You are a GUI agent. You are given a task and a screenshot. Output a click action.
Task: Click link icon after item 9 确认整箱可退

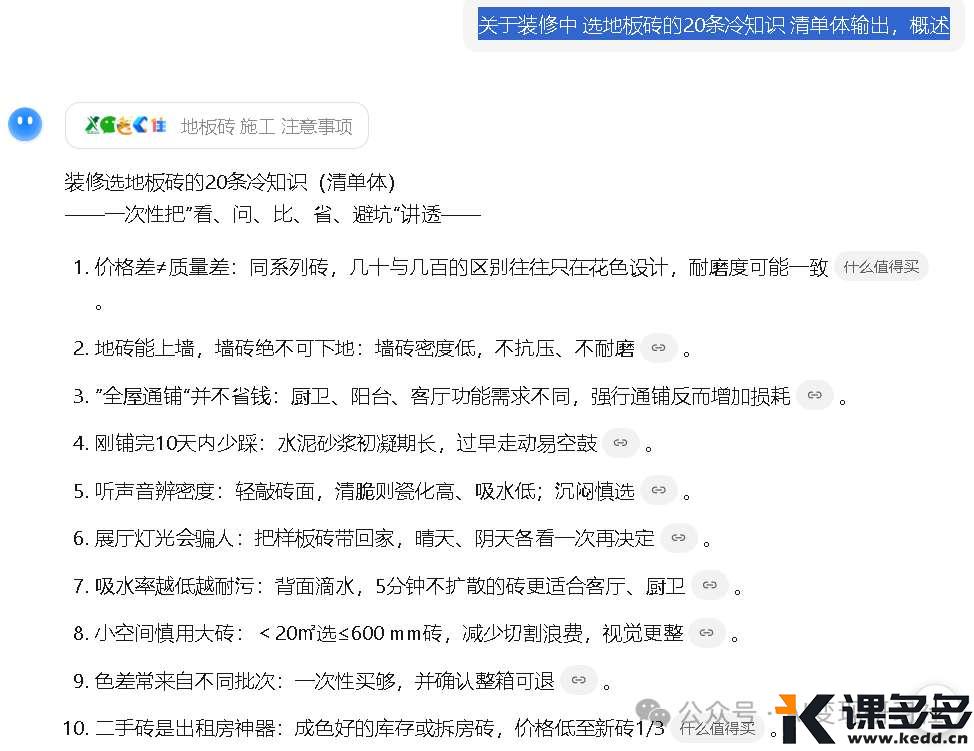578,680
